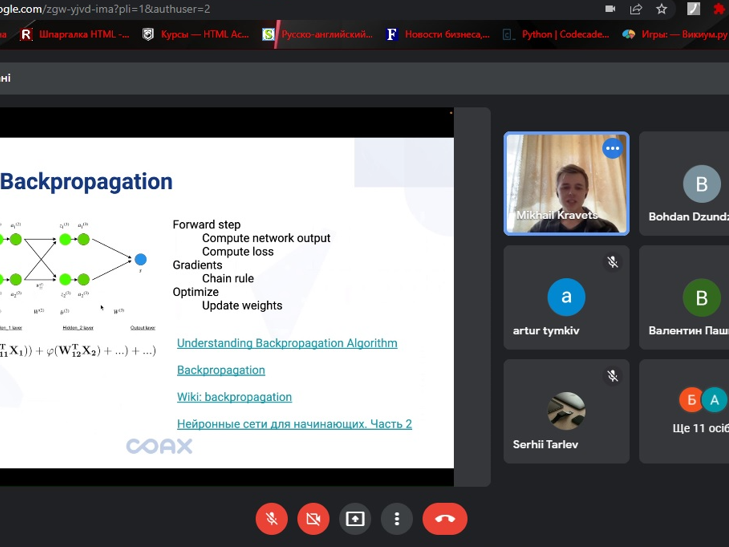The height and width of the screenshot is (547, 729).
Task: Select Bohdan participant tile
Action: (690, 184)
